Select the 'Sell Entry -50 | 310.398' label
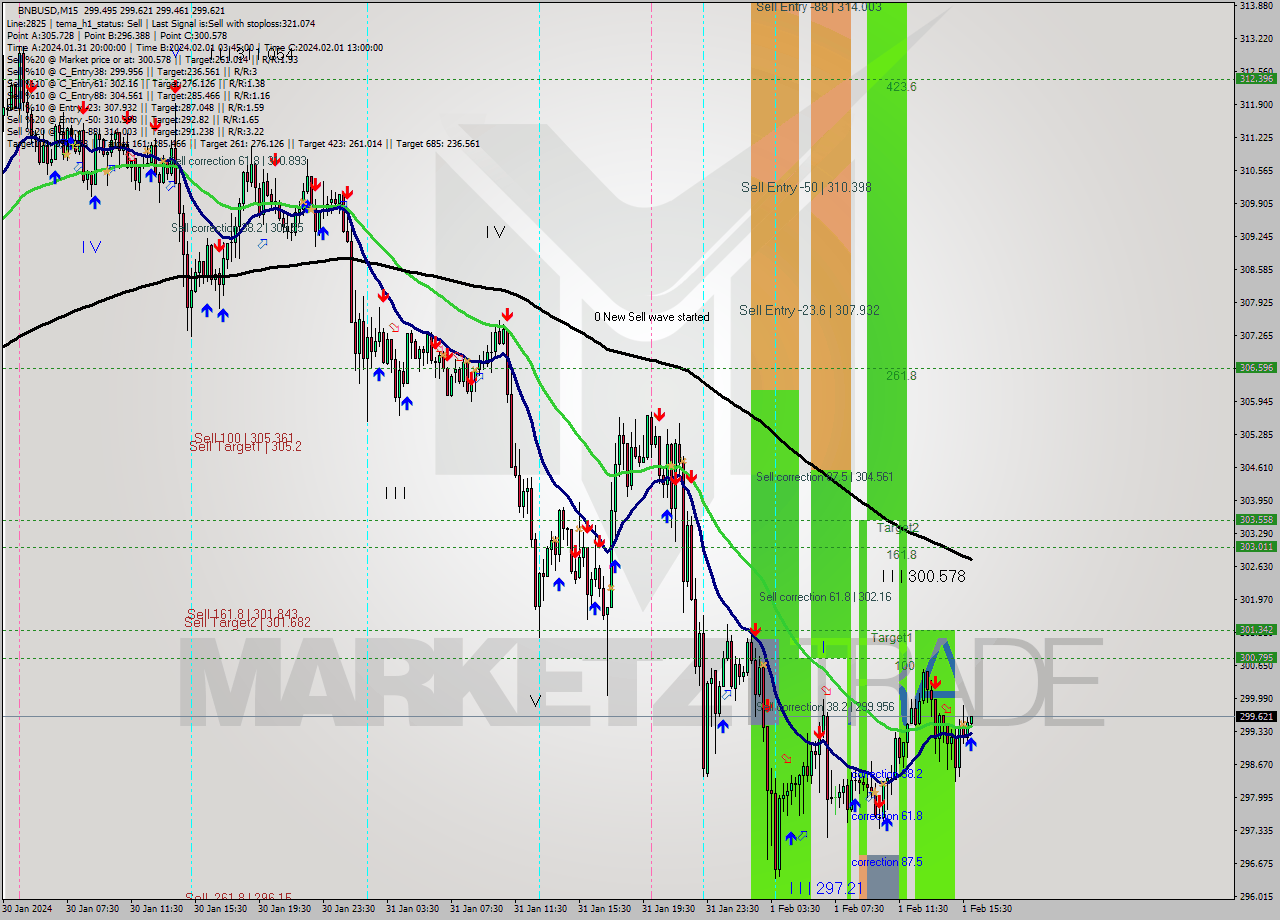 tap(806, 187)
